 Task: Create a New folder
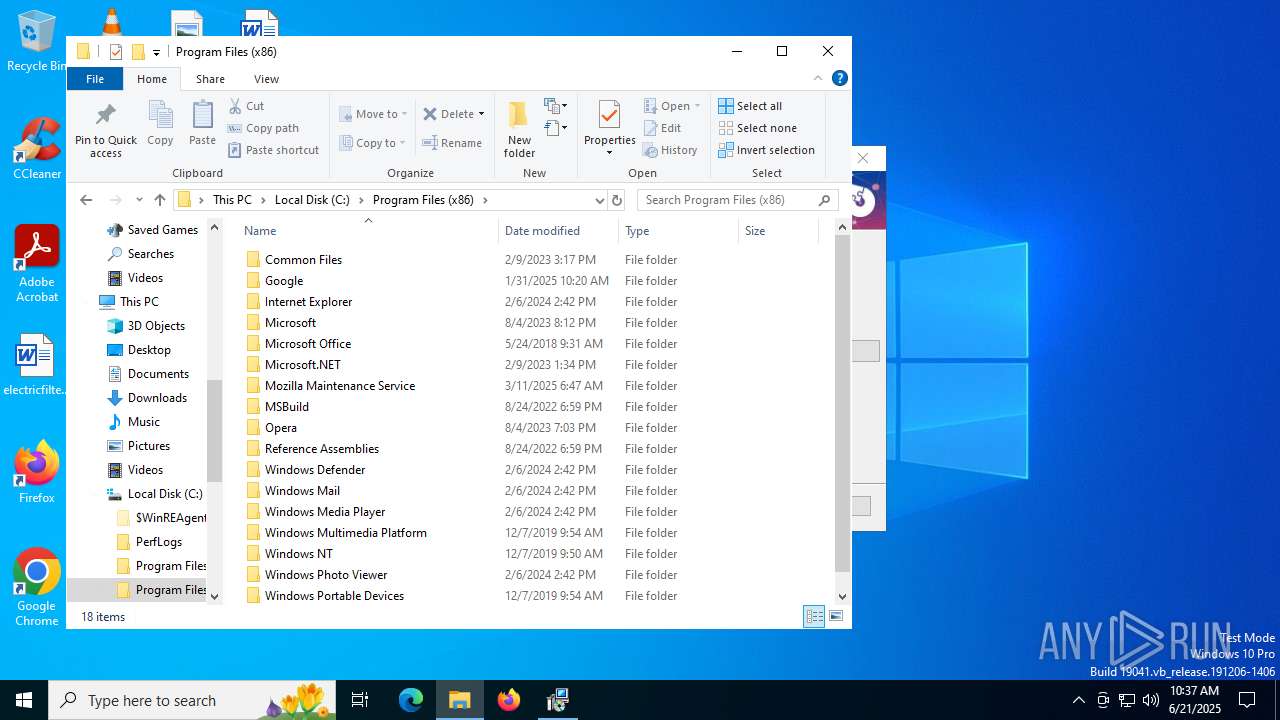(x=519, y=129)
